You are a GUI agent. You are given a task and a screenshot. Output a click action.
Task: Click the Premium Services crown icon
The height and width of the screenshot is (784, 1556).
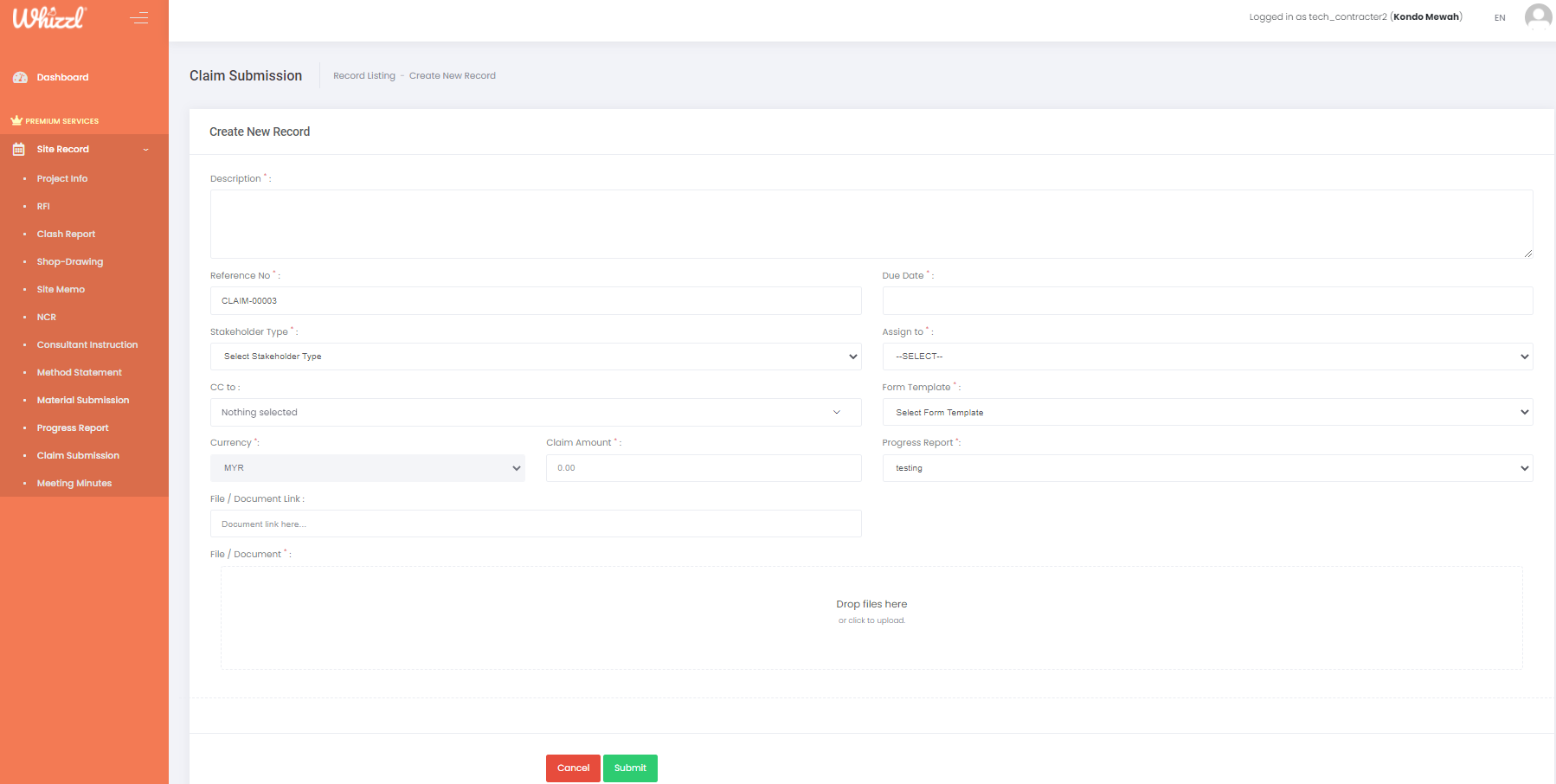point(16,121)
